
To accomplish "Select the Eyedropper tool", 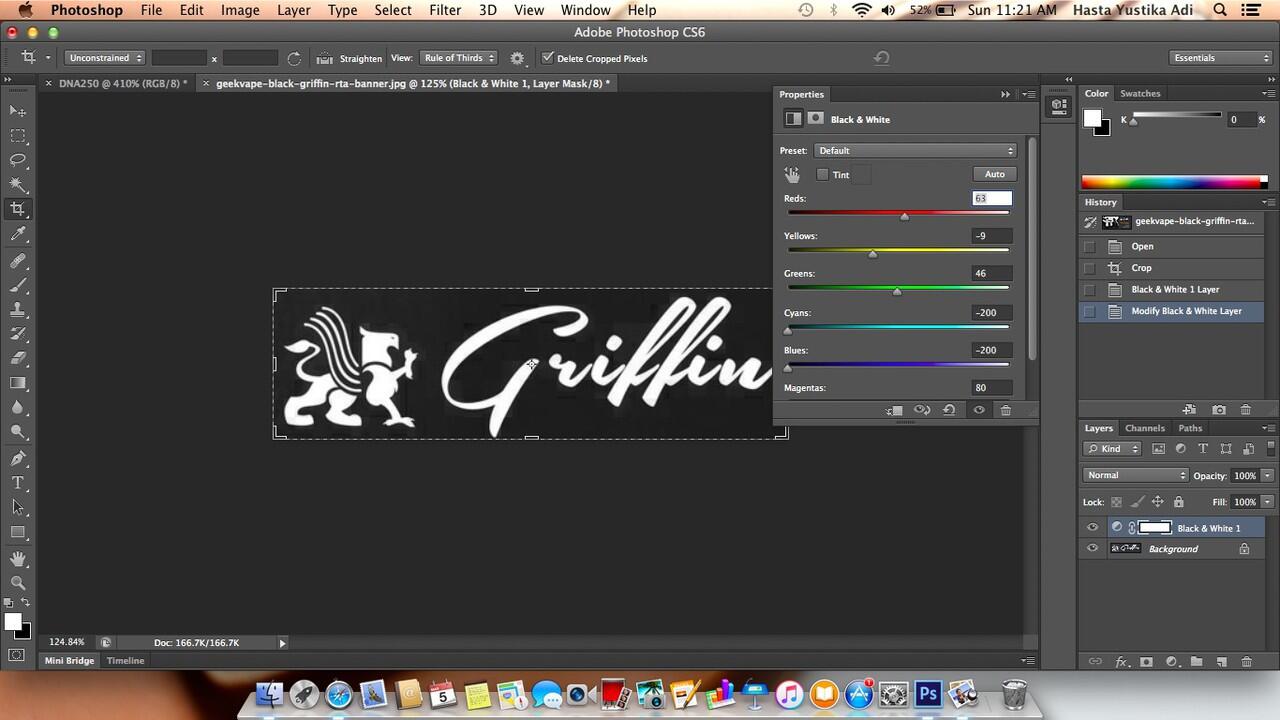I will coord(18,235).
